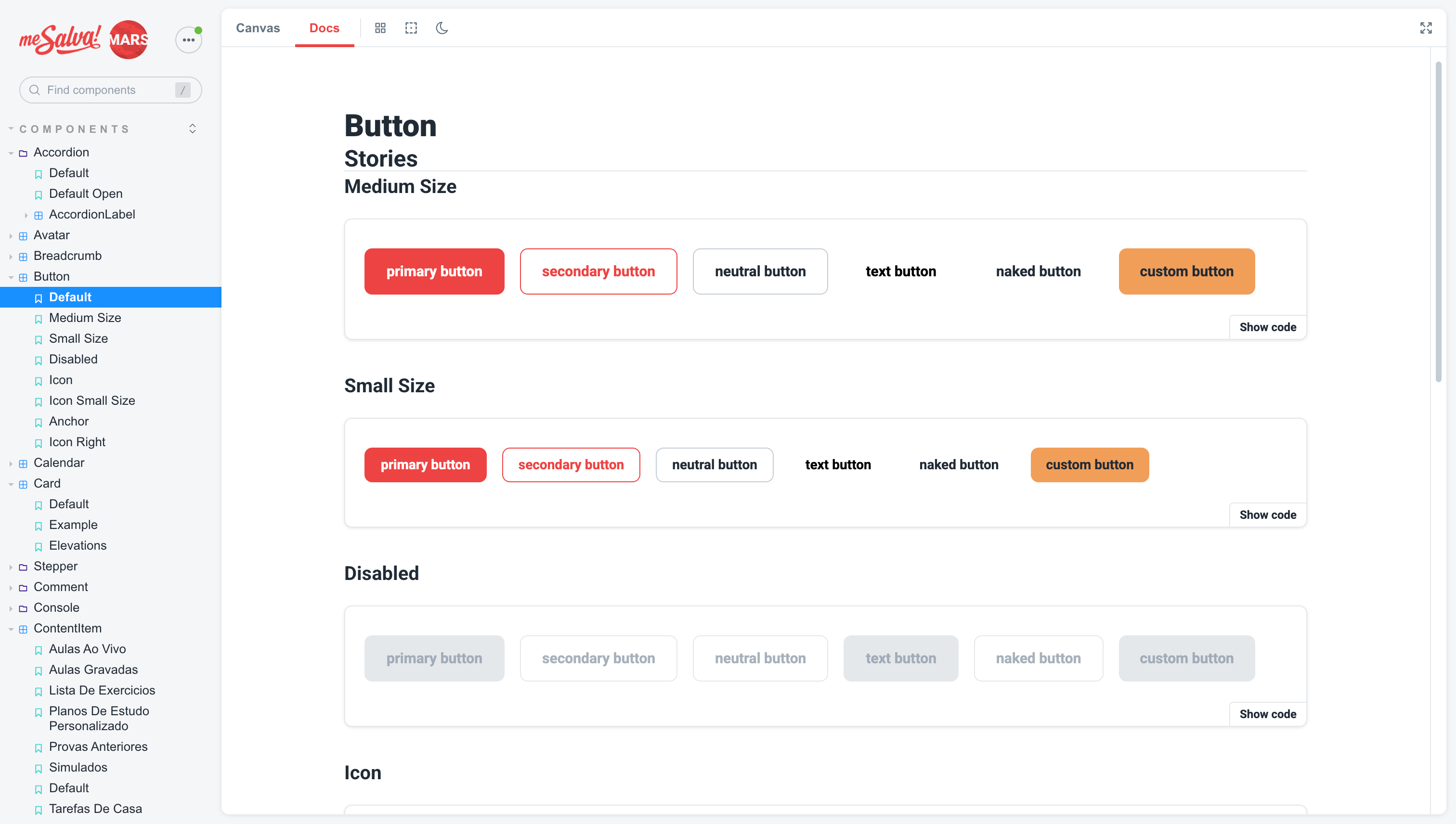Viewport: 1456px width, 824px height.
Task: Open the Aulas Ao Vivo story
Action: (x=87, y=649)
